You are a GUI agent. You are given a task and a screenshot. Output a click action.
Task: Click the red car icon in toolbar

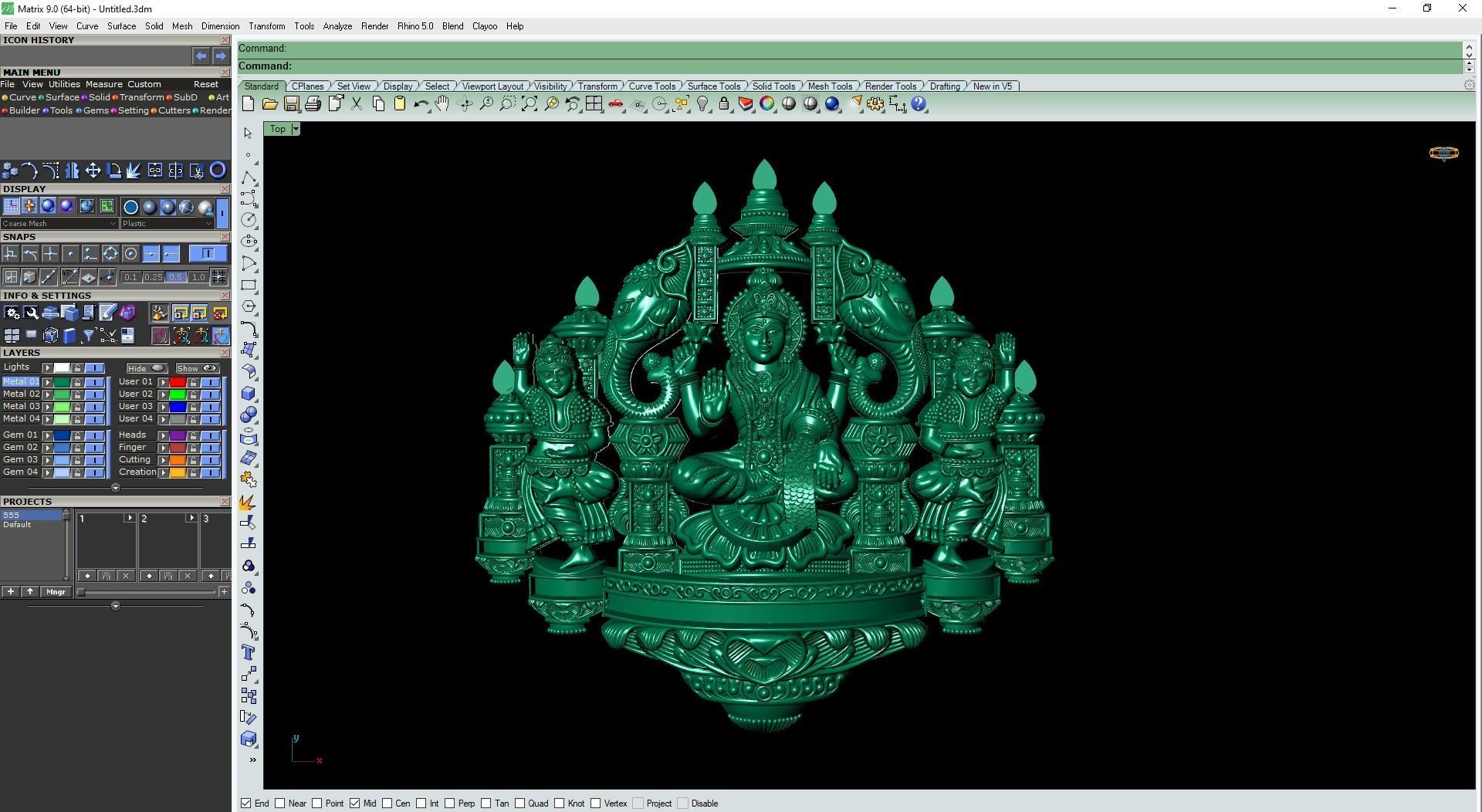[615, 104]
